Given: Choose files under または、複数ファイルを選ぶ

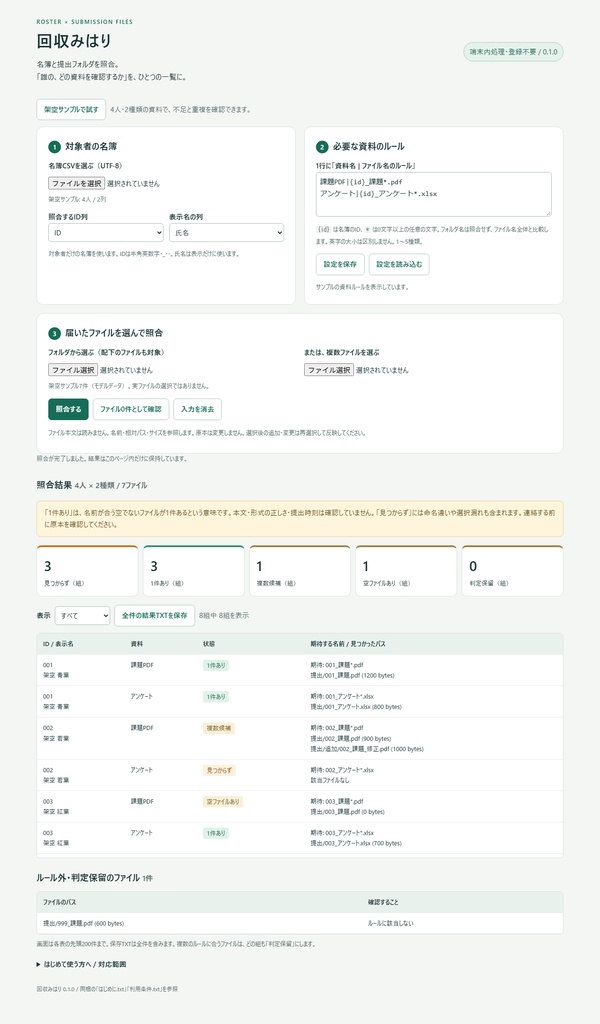Looking at the screenshot, I should coord(329,370).
